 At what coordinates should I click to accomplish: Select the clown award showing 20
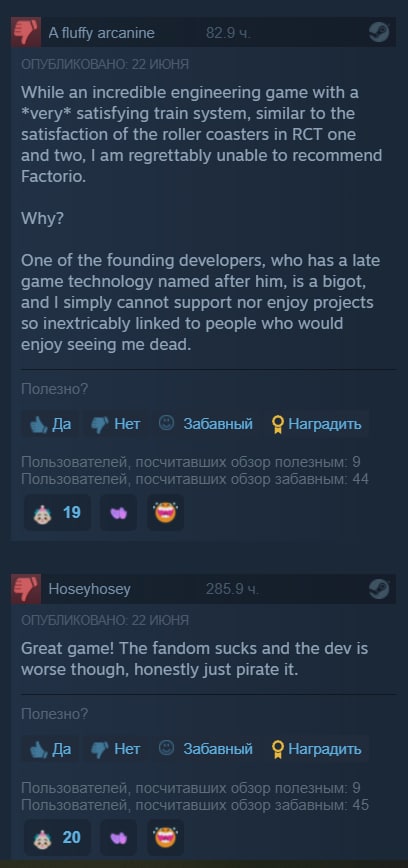[x=58, y=838]
